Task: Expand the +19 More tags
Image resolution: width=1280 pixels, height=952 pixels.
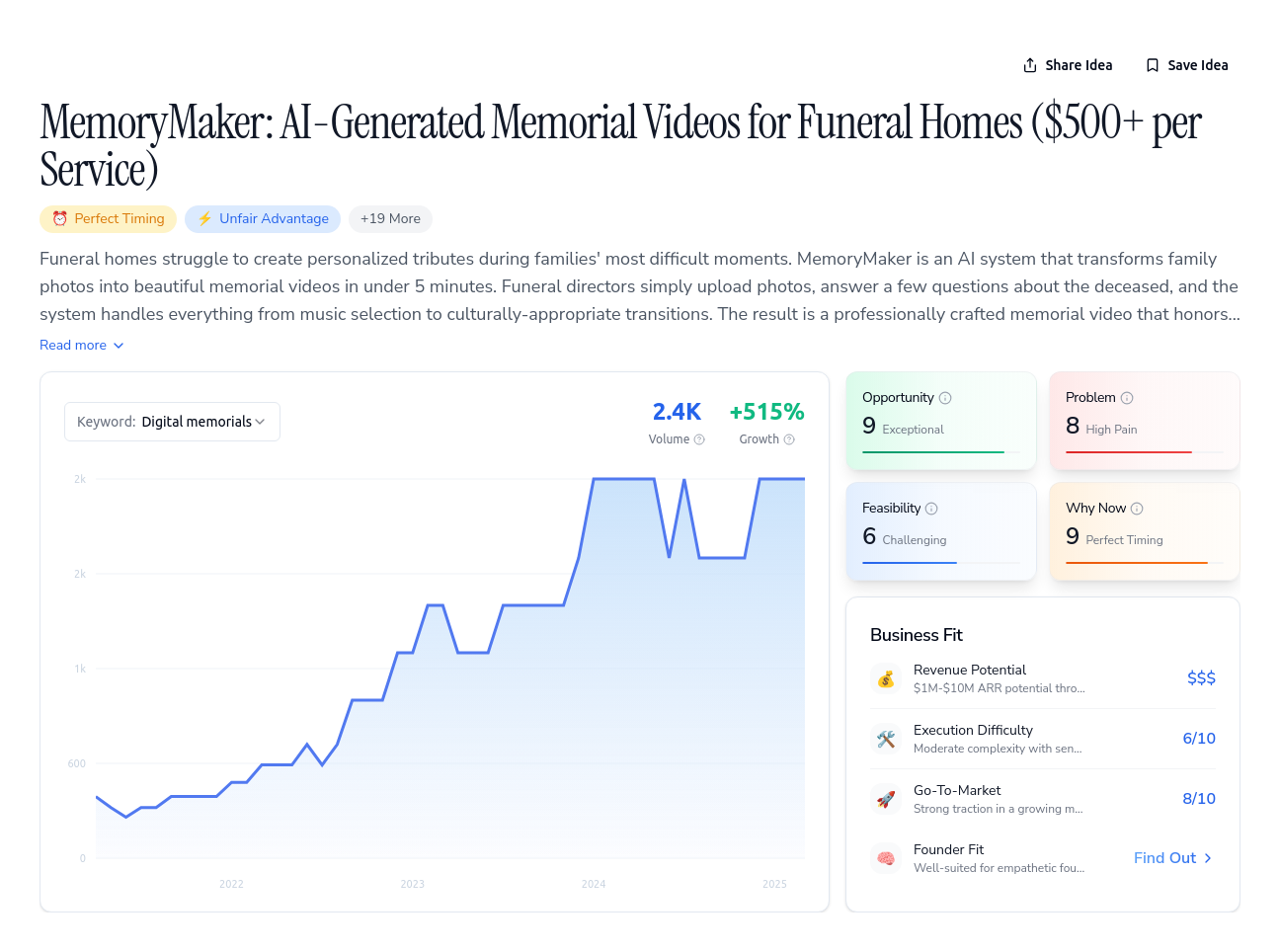Action: (x=390, y=219)
